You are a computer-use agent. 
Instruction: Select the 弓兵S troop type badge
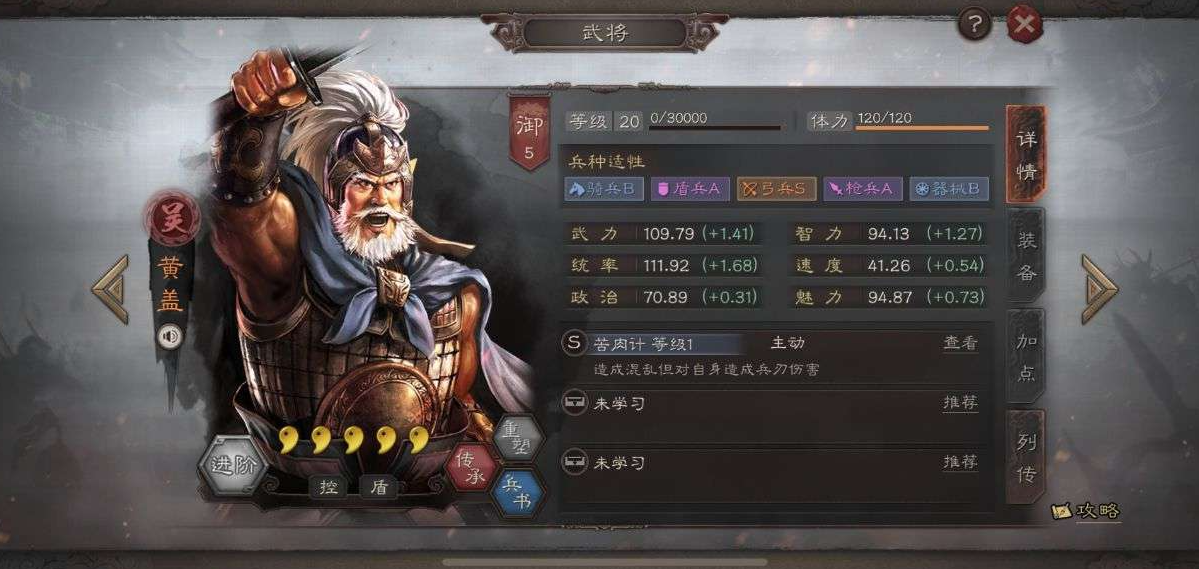coord(777,189)
